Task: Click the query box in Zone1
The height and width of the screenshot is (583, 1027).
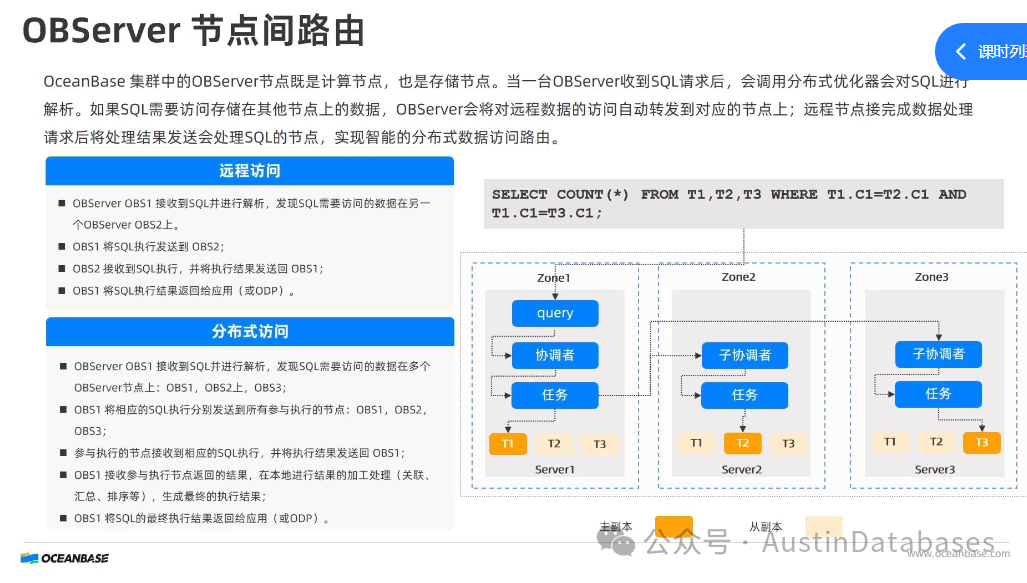Action: [555, 313]
